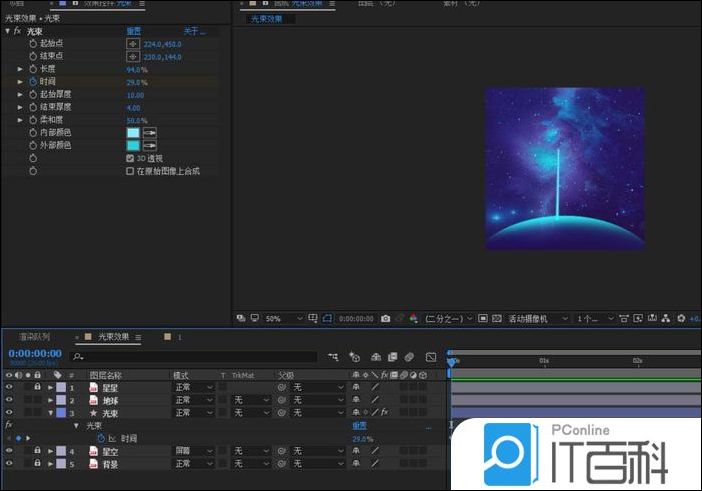Expand the 起始厚度 property triangle
Image resolution: width=702 pixels, height=491 pixels.
point(20,95)
